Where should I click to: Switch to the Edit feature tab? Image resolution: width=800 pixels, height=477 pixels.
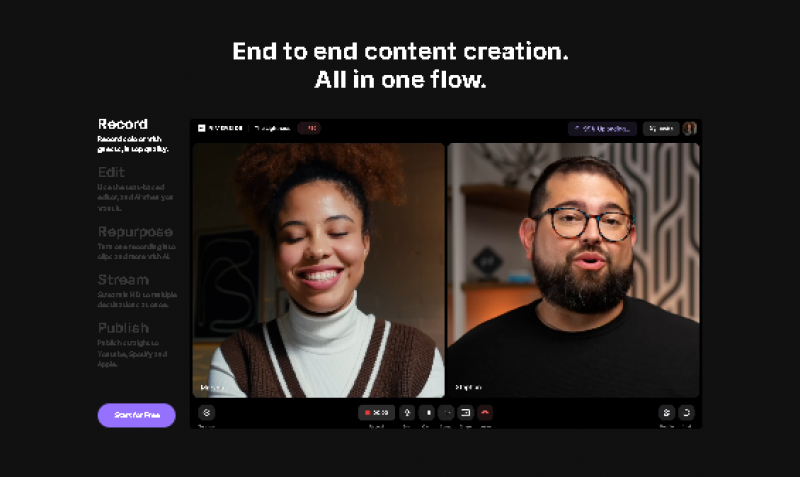tap(111, 172)
